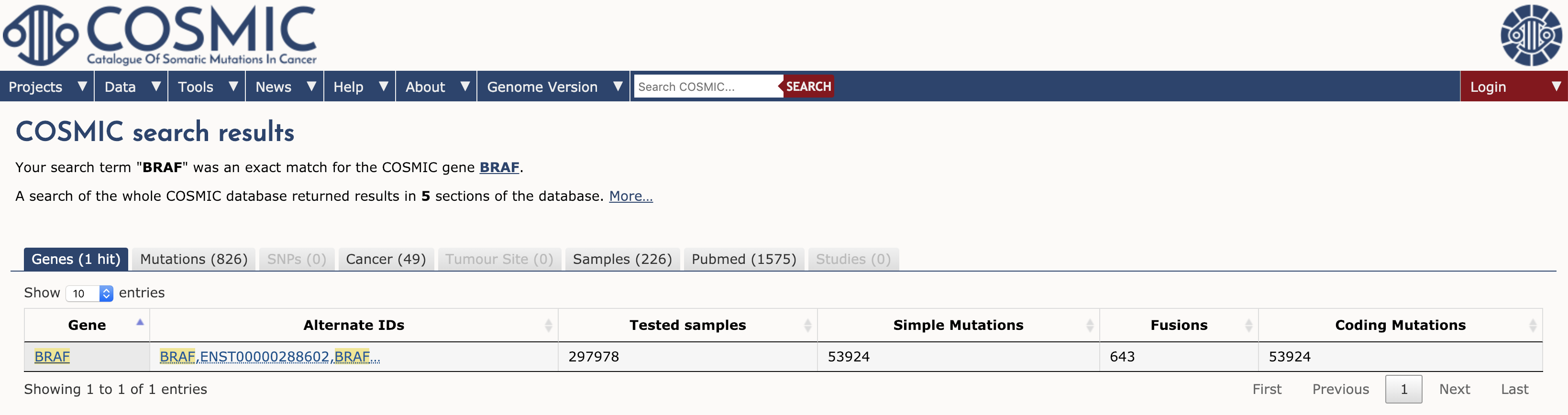Image resolution: width=1568 pixels, height=415 pixels.
Task: Click the COSMIC logo at top left
Action: tap(159, 35)
